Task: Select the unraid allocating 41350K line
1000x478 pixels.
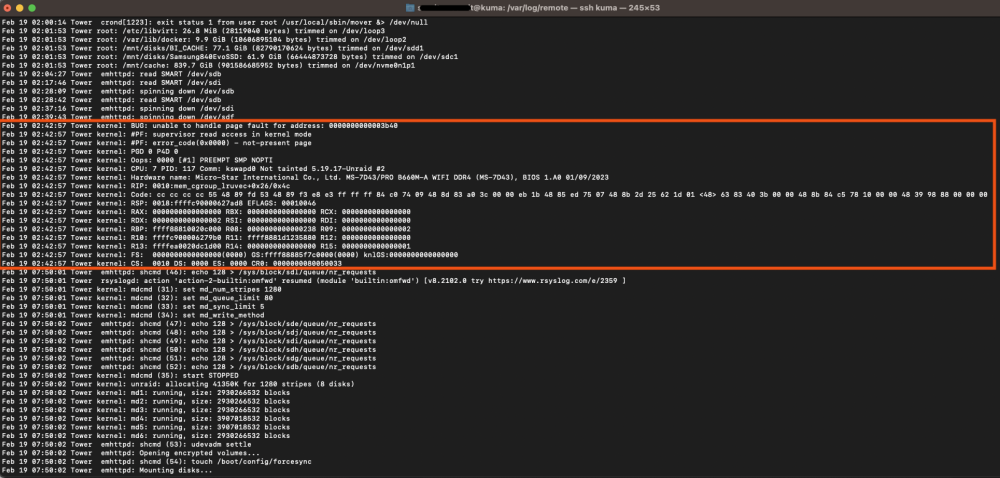Action: (178, 384)
